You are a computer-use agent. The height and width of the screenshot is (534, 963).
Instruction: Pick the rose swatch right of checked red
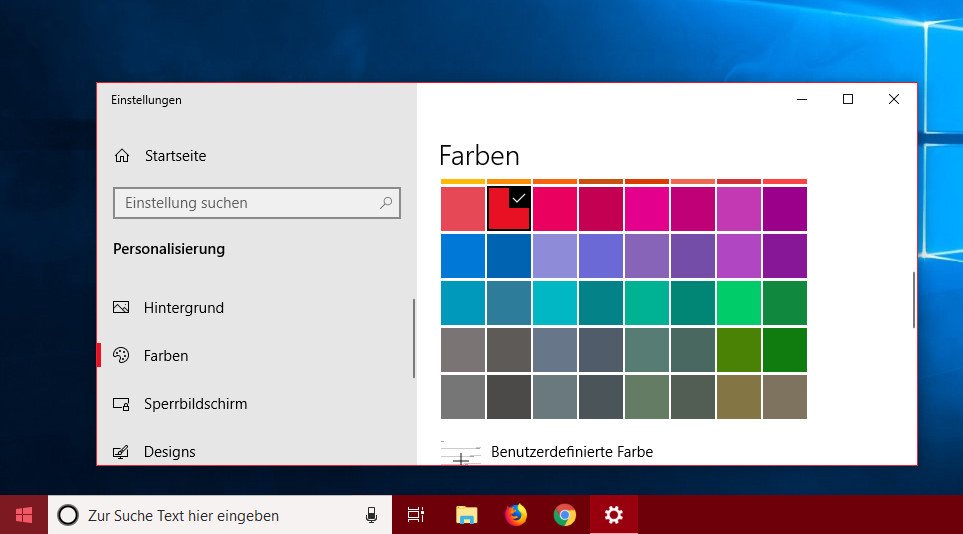click(x=555, y=209)
